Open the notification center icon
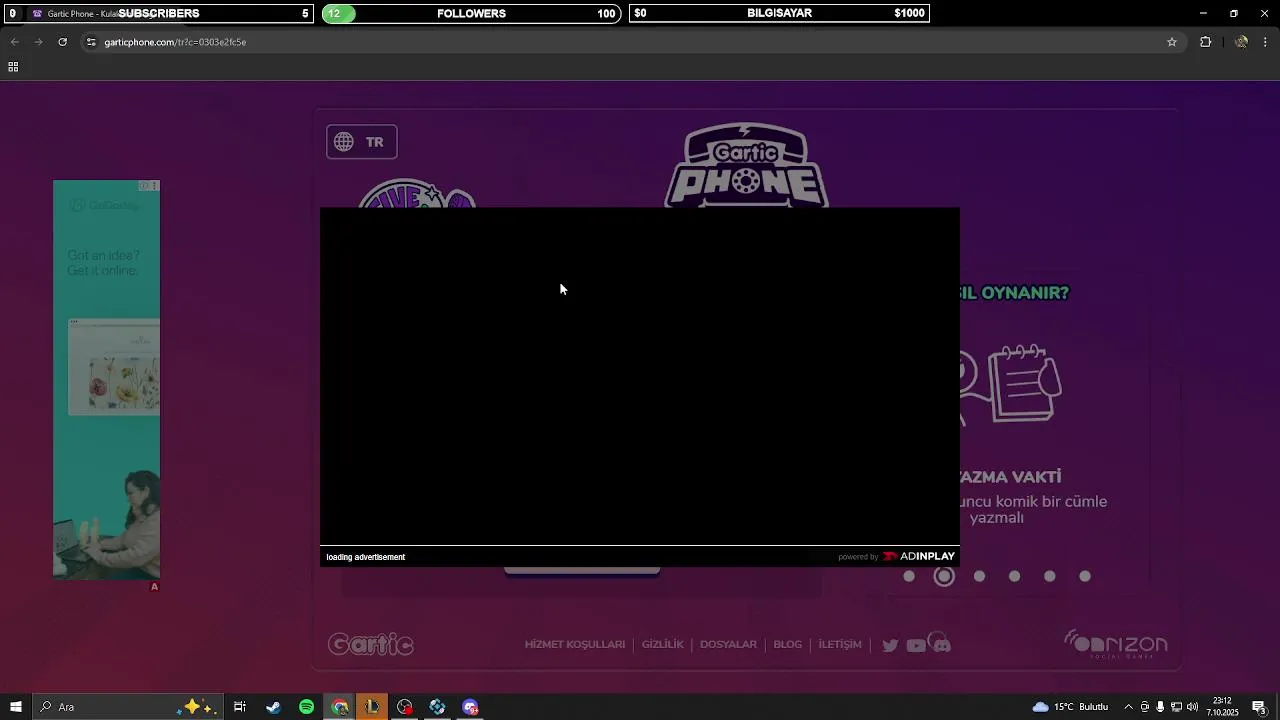 [1260, 707]
